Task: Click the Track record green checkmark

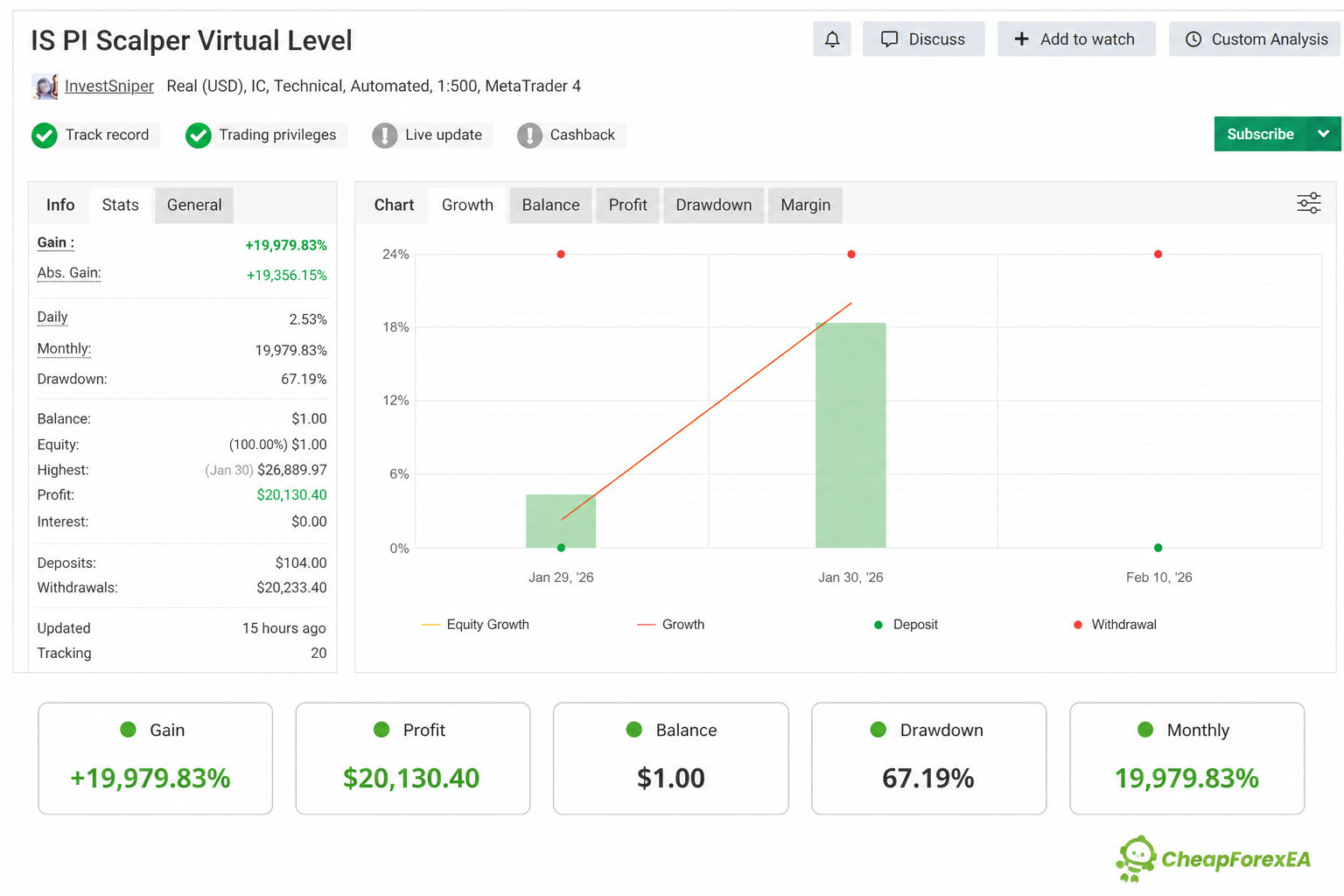Action: [45, 135]
